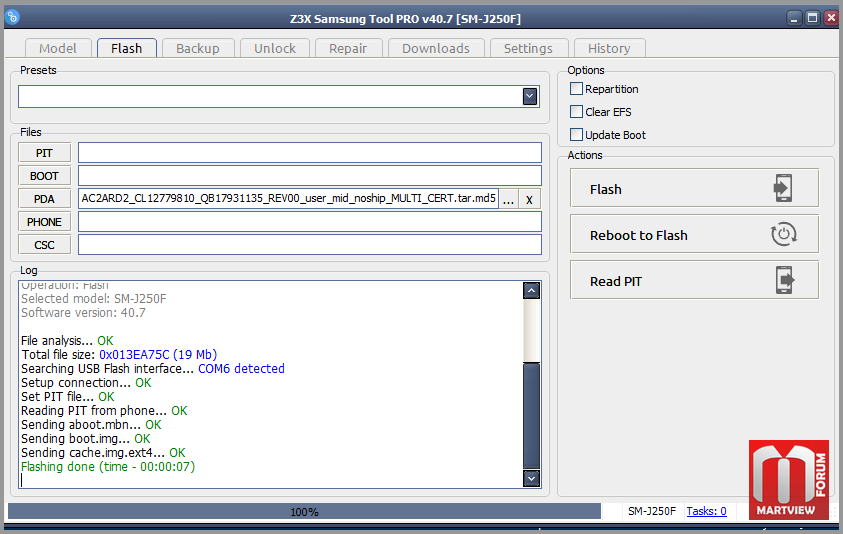Click the log scrollbar up arrow
This screenshot has height=534, width=843.
pos(531,290)
